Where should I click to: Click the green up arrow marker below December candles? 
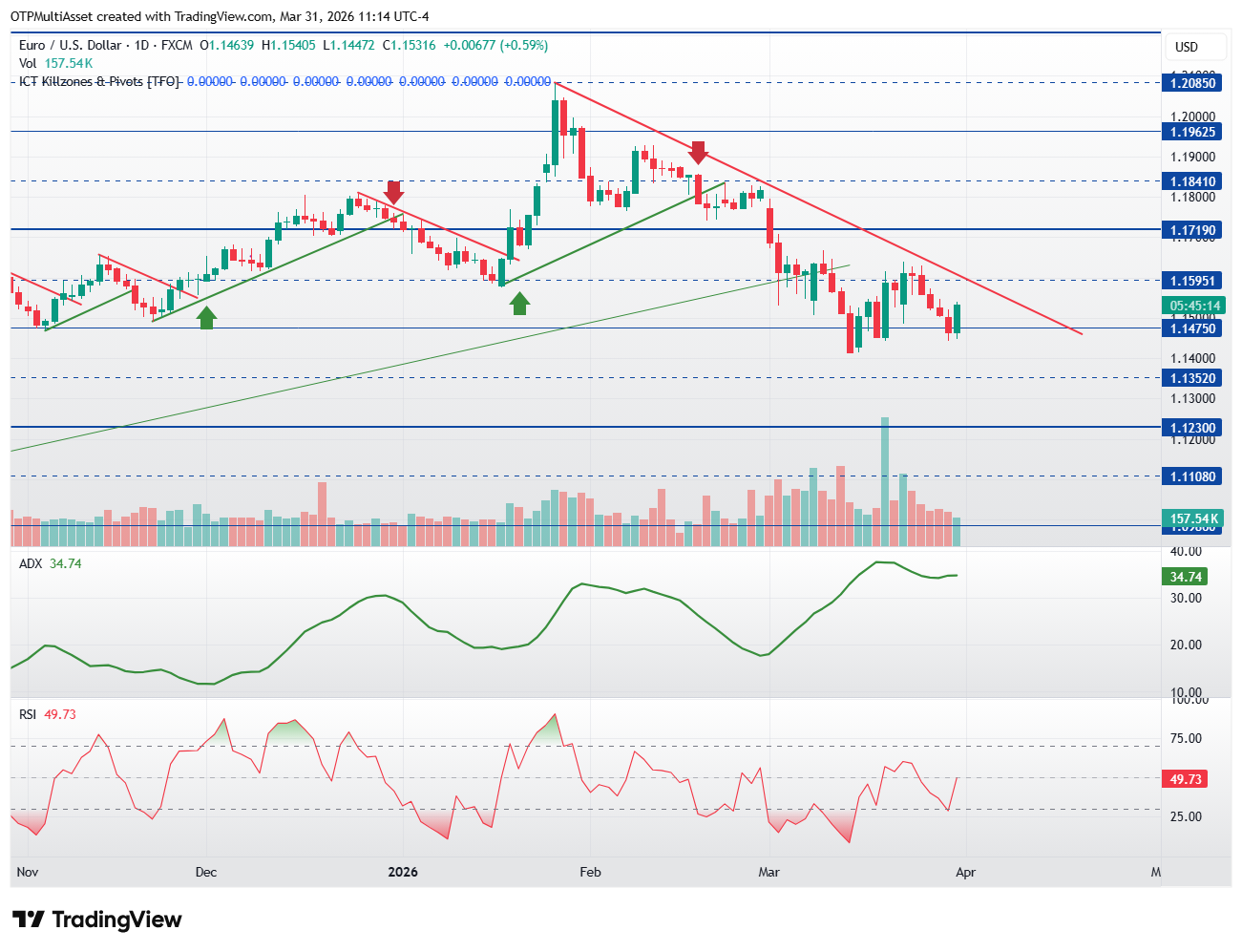click(x=206, y=318)
